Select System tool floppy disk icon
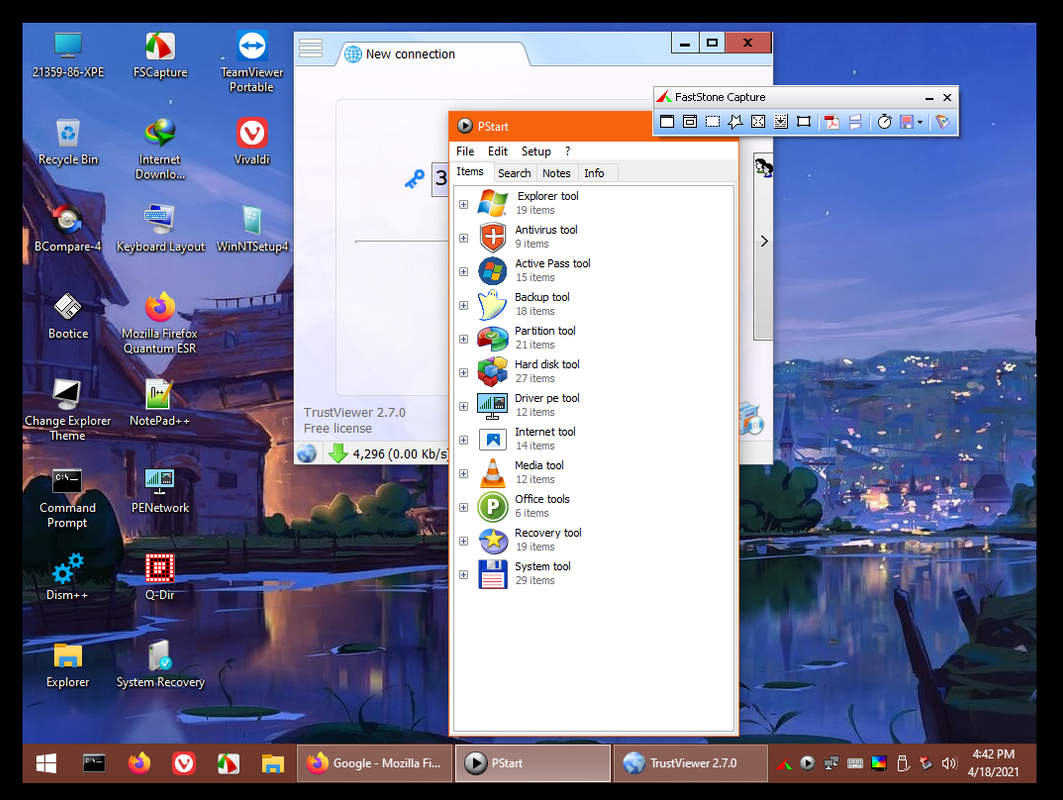 493,574
